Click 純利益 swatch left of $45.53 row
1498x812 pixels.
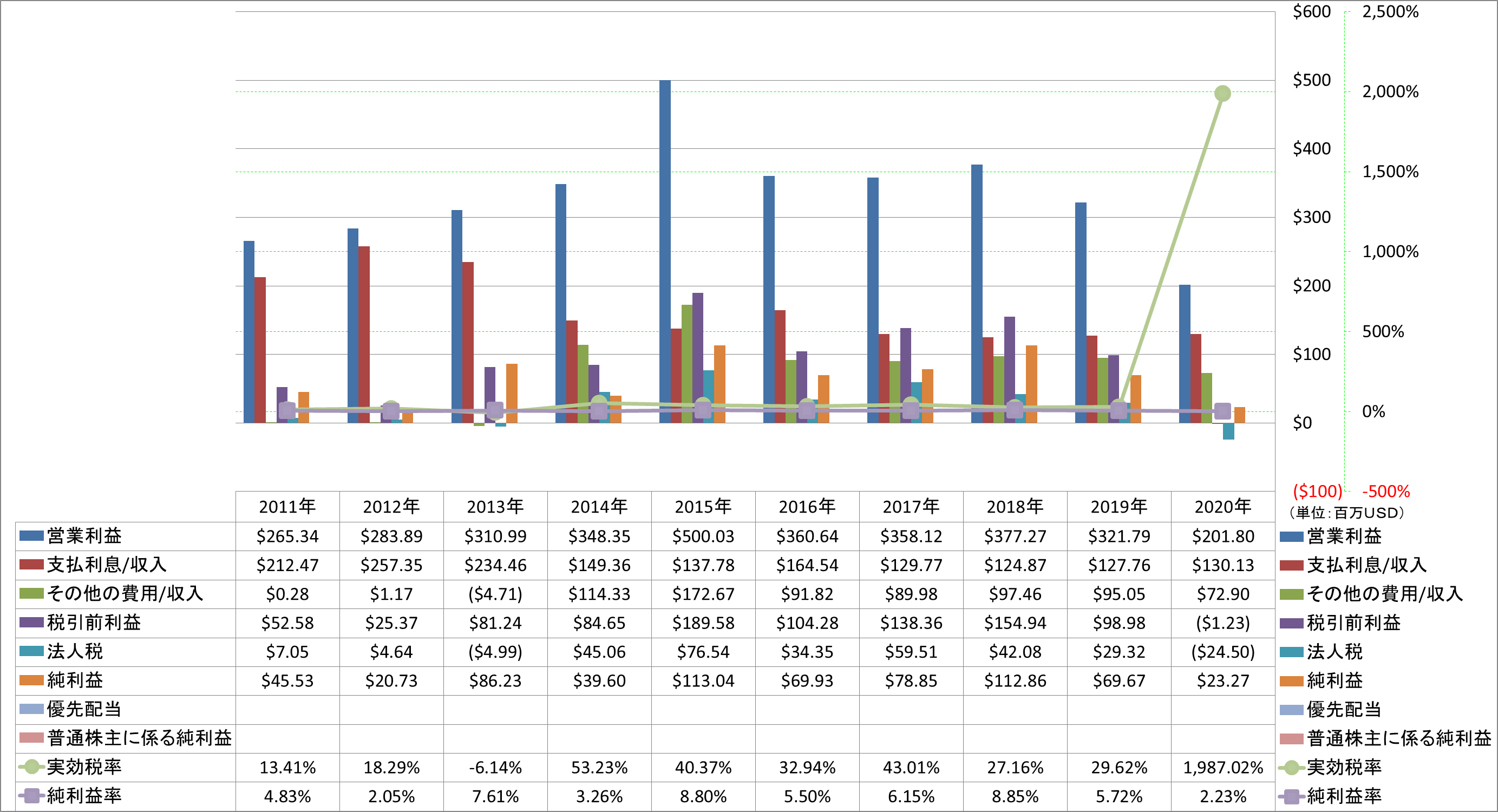coord(31,680)
